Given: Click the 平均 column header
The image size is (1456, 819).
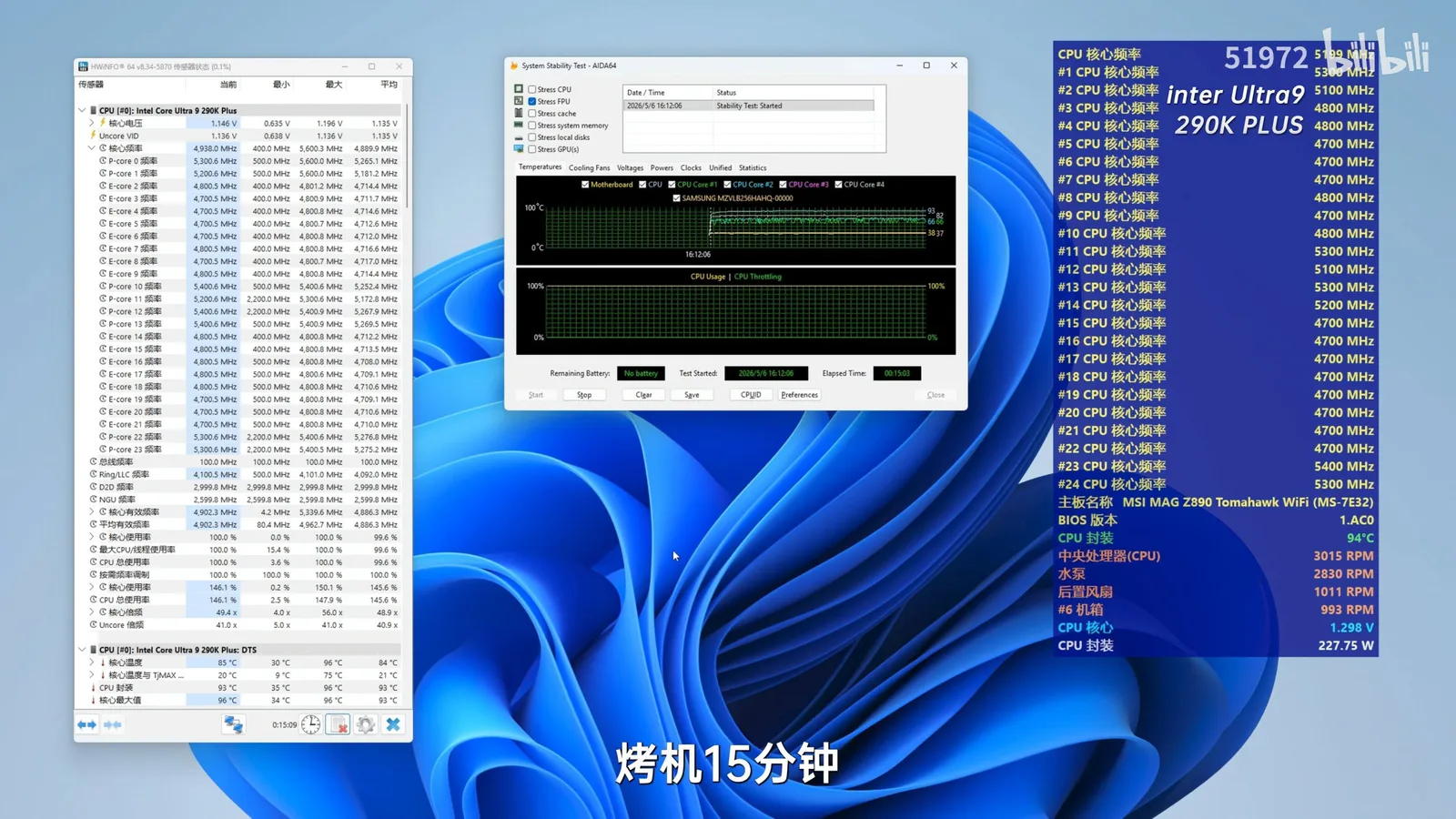Looking at the screenshot, I should 389,85.
